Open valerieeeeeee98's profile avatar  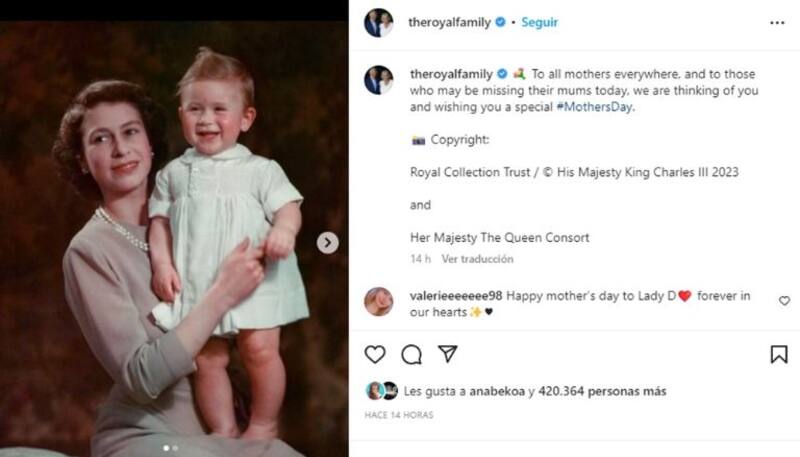(x=379, y=302)
